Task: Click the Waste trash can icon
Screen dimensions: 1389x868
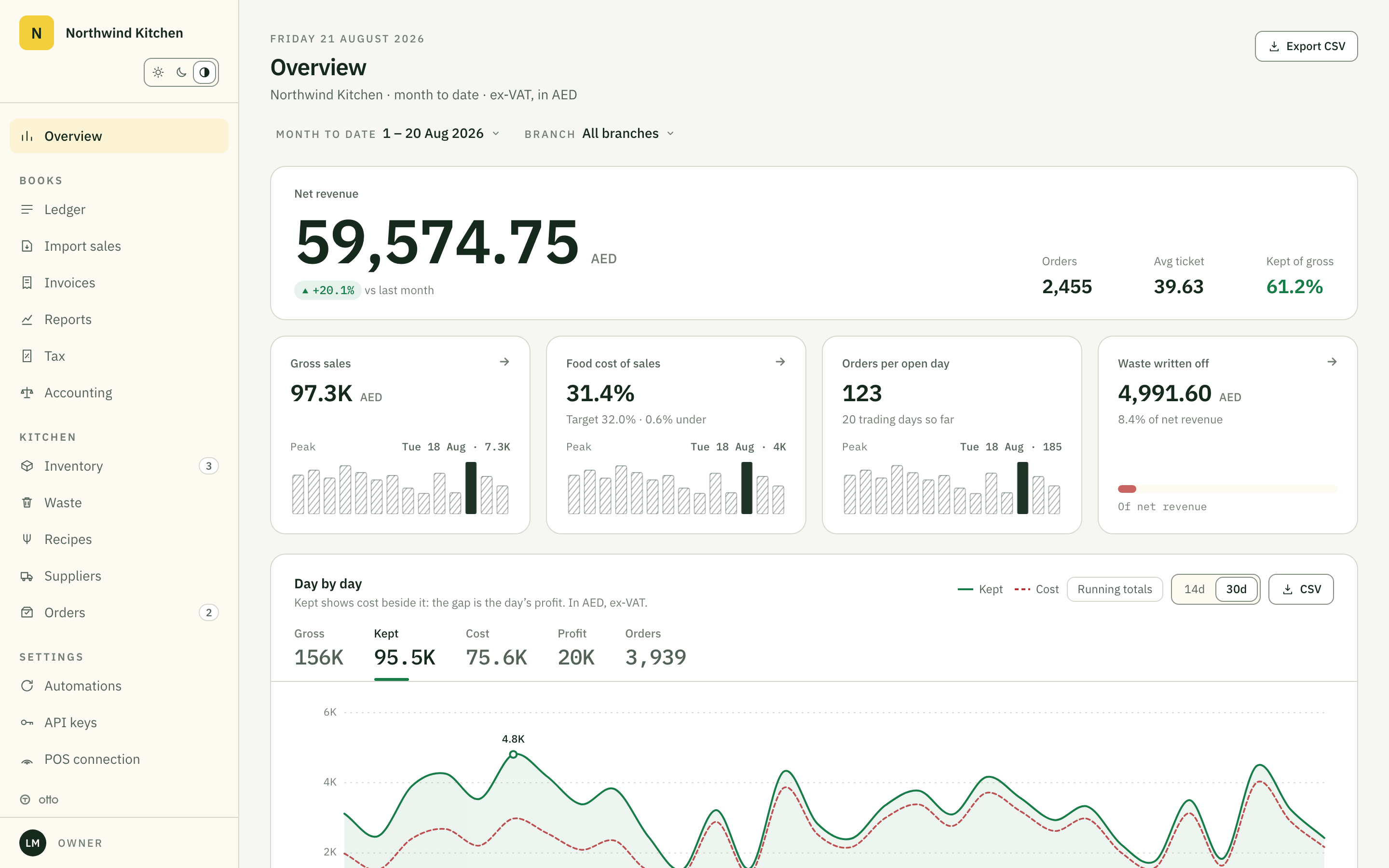Action: pyautogui.click(x=27, y=503)
